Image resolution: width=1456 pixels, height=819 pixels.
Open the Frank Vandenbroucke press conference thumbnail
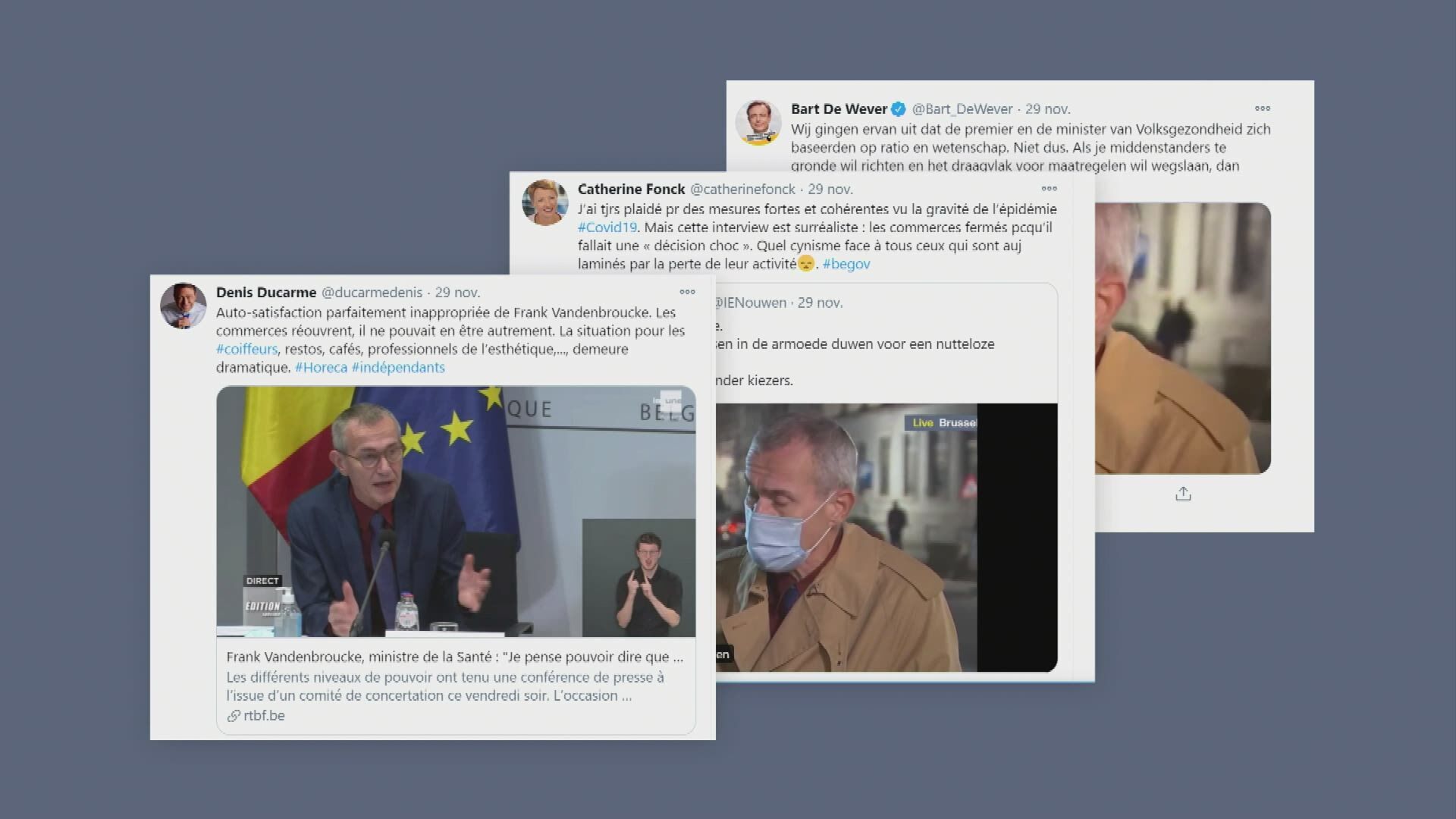[x=456, y=512]
